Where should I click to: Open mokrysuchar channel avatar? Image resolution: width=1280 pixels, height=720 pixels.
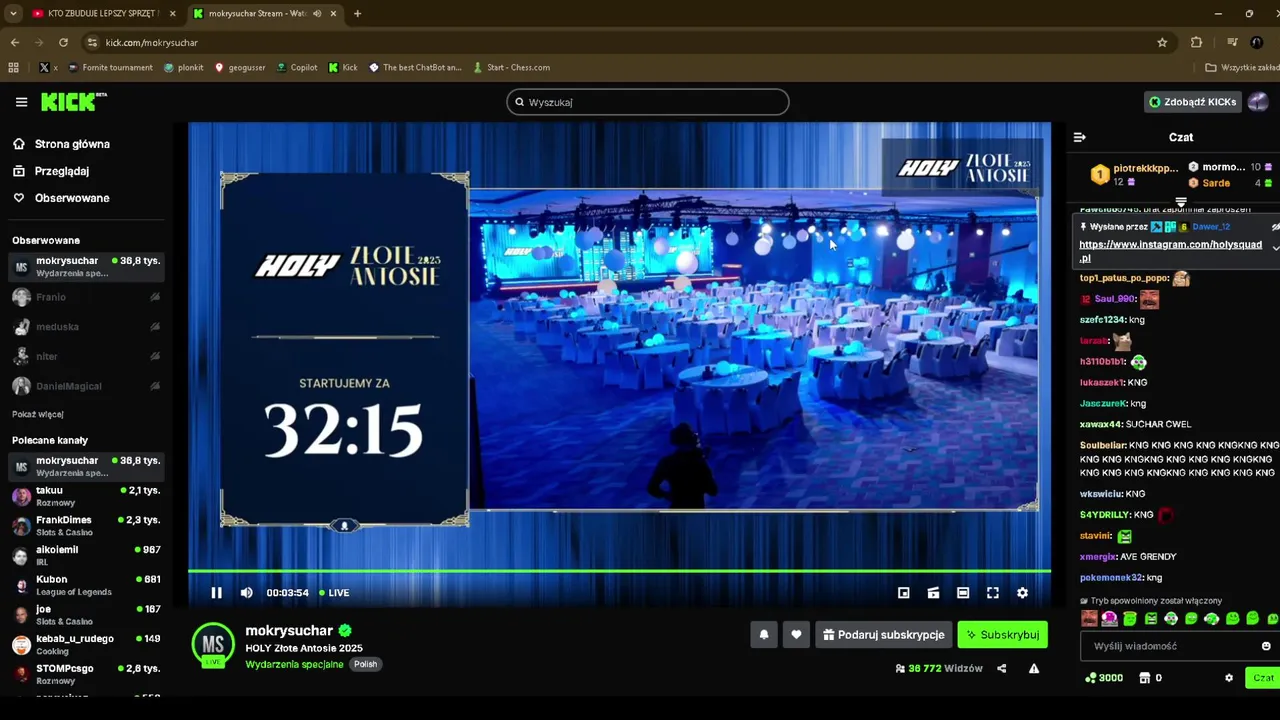[213, 645]
